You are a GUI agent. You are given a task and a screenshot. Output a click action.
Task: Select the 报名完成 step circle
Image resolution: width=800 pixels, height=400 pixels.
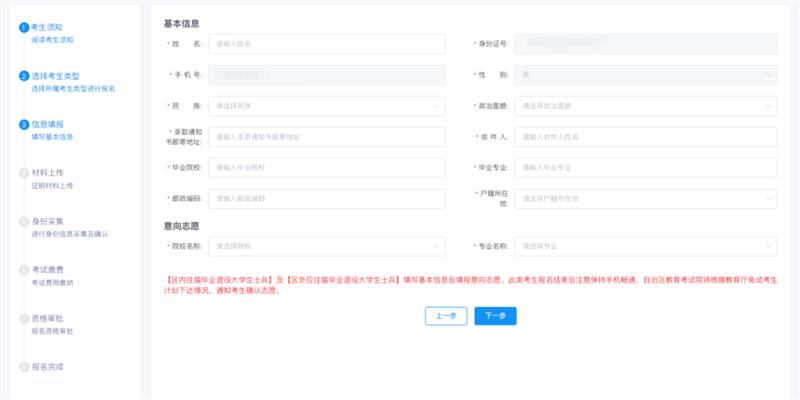24,367
